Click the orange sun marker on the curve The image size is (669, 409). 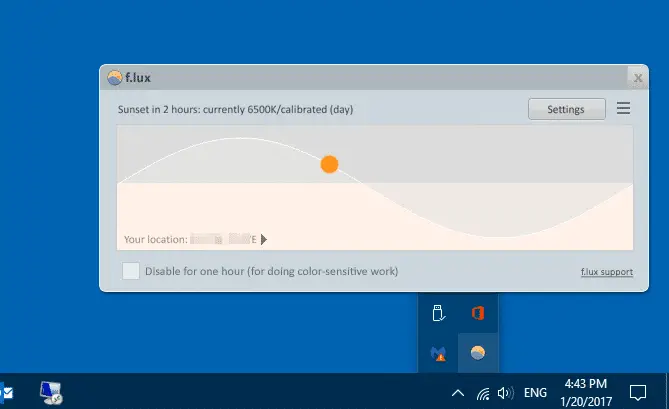329,164
